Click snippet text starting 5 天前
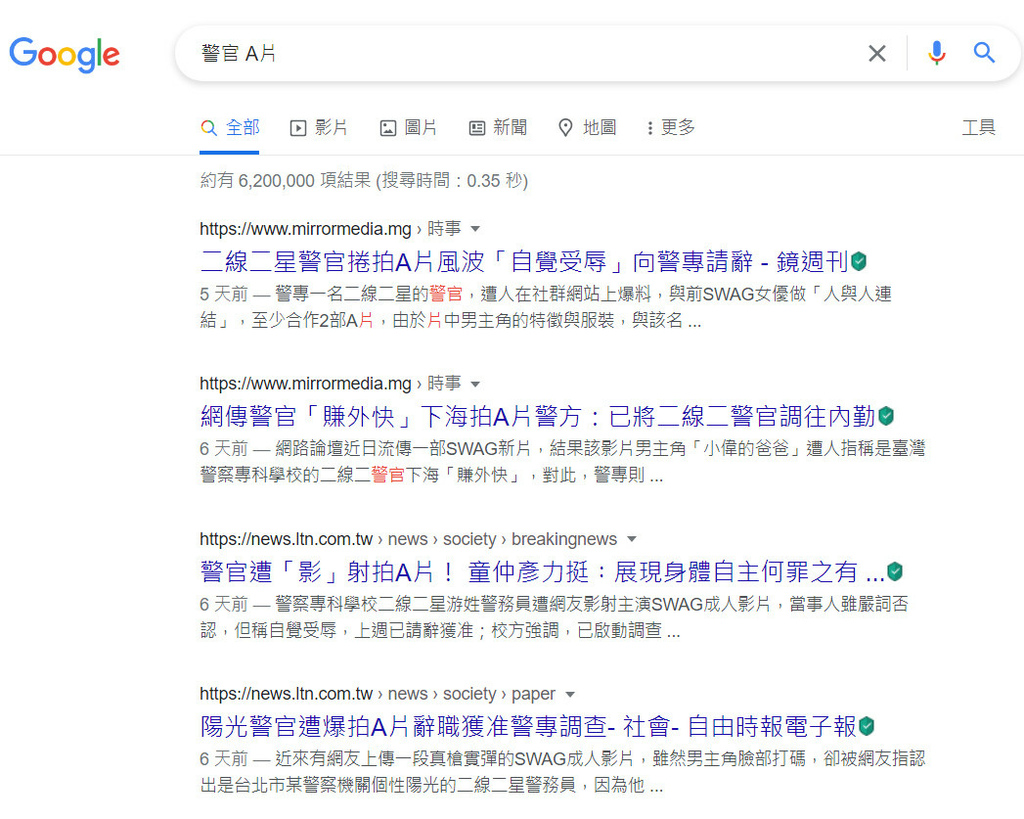Screen dimensions: 1024x819 546,307
